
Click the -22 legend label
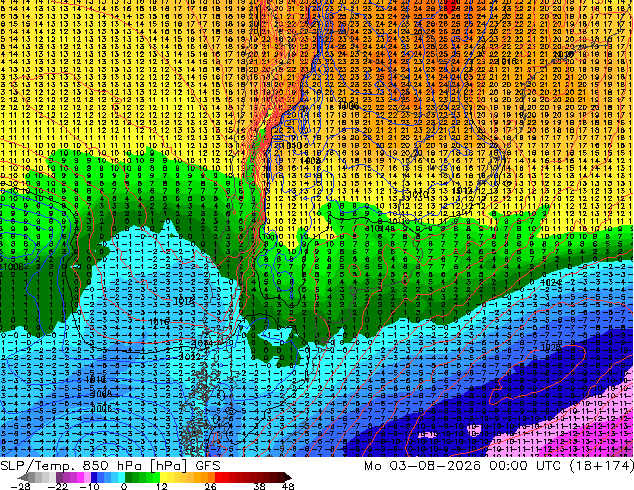point(58,486)
